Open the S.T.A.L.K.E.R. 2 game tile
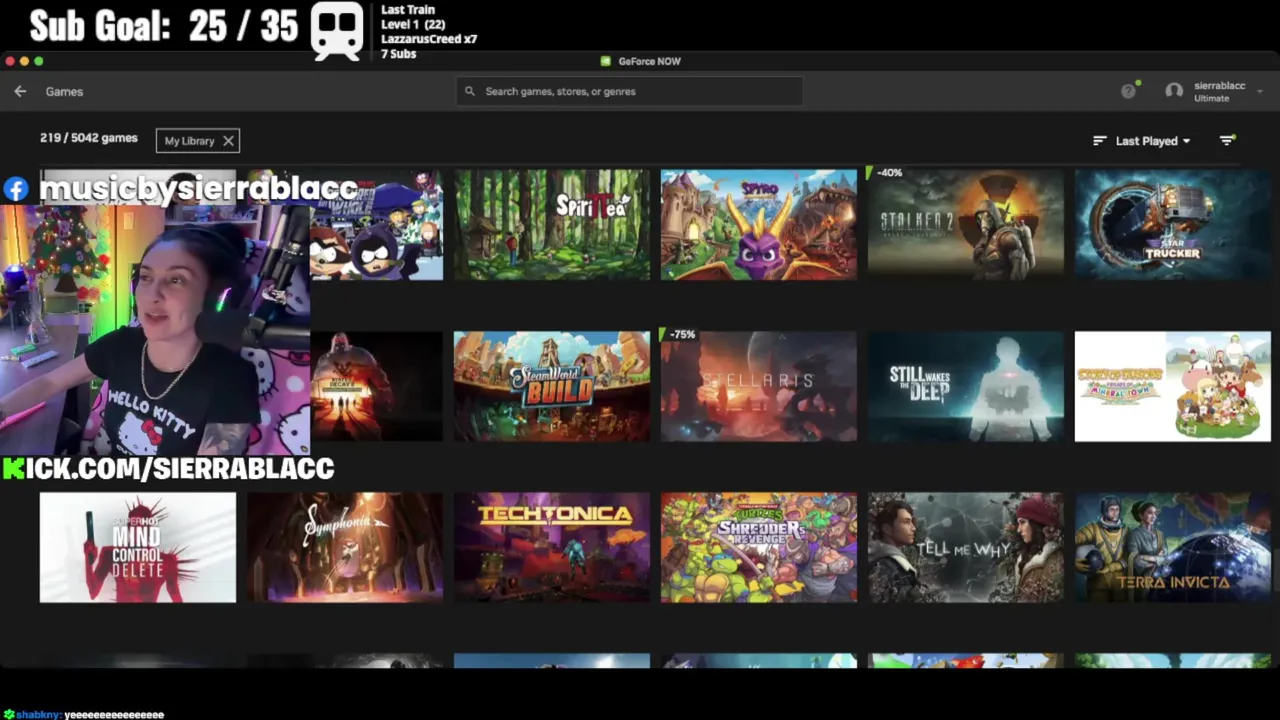1280x720 pixels. (966, 225)
